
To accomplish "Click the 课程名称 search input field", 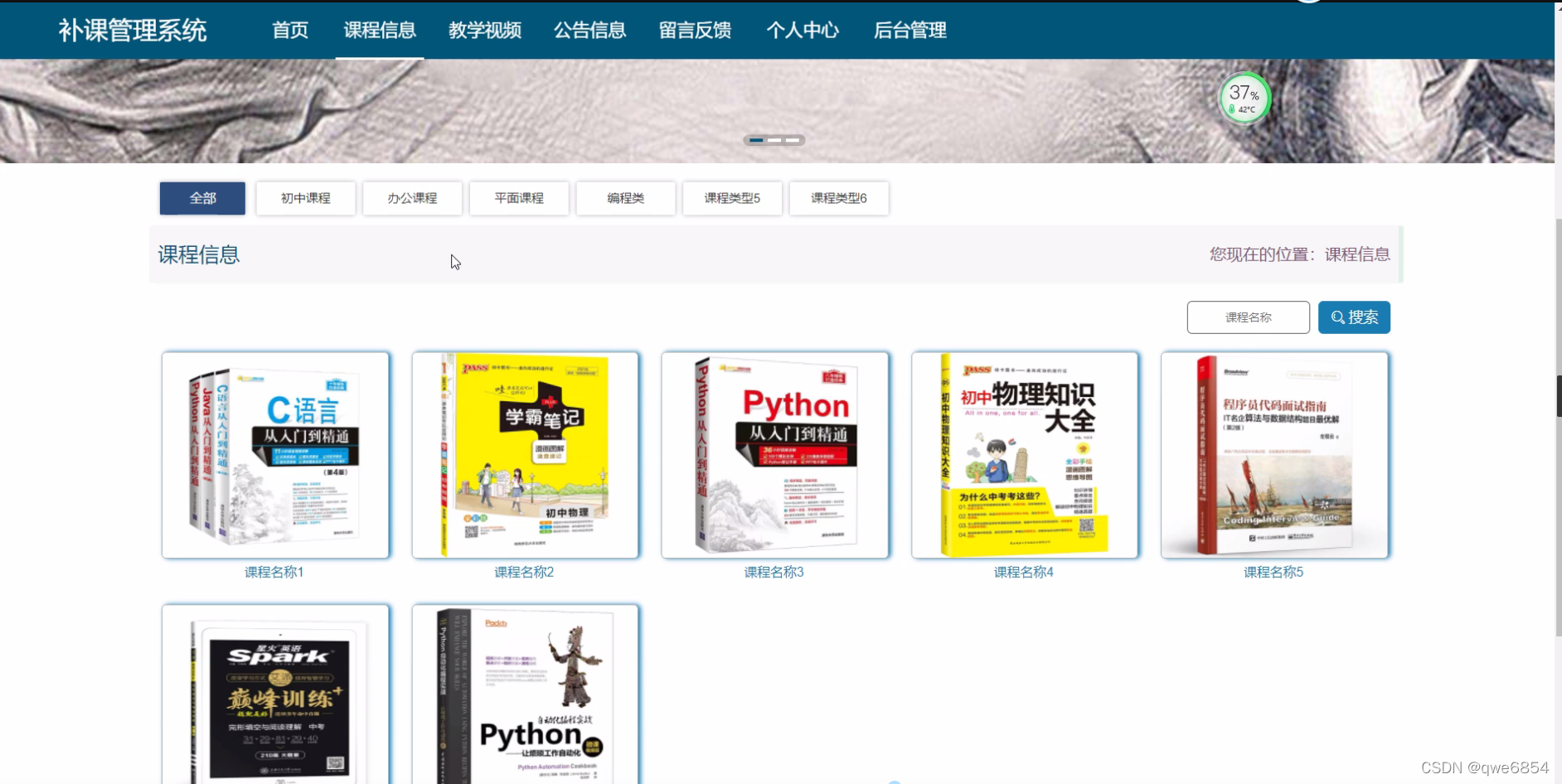I will [1248, 317].
